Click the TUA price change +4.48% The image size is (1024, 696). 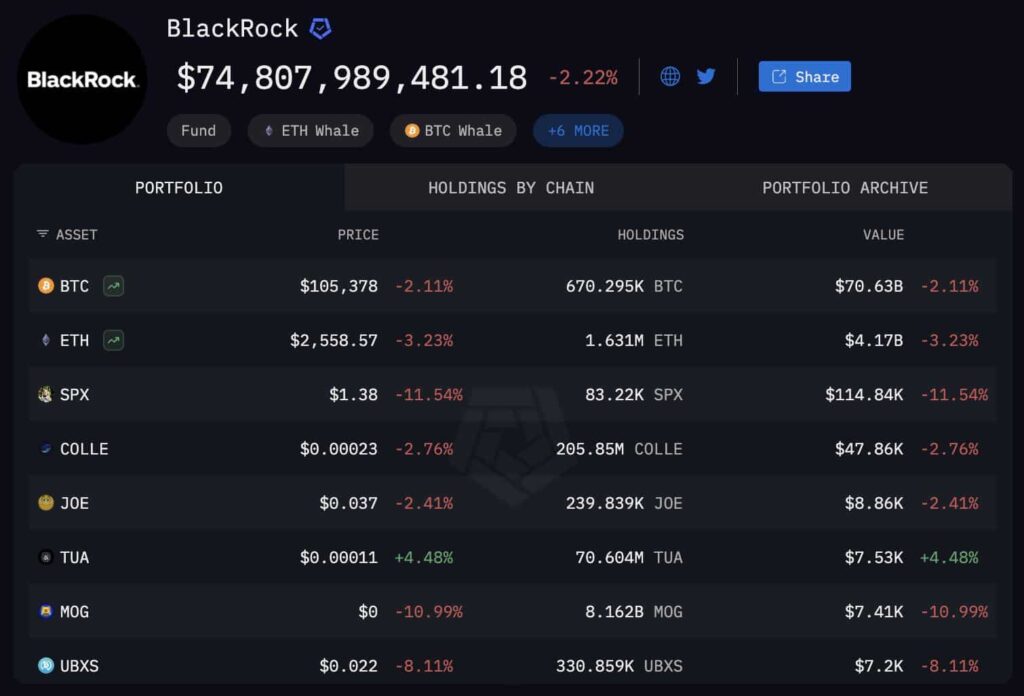tap(424, 557)
